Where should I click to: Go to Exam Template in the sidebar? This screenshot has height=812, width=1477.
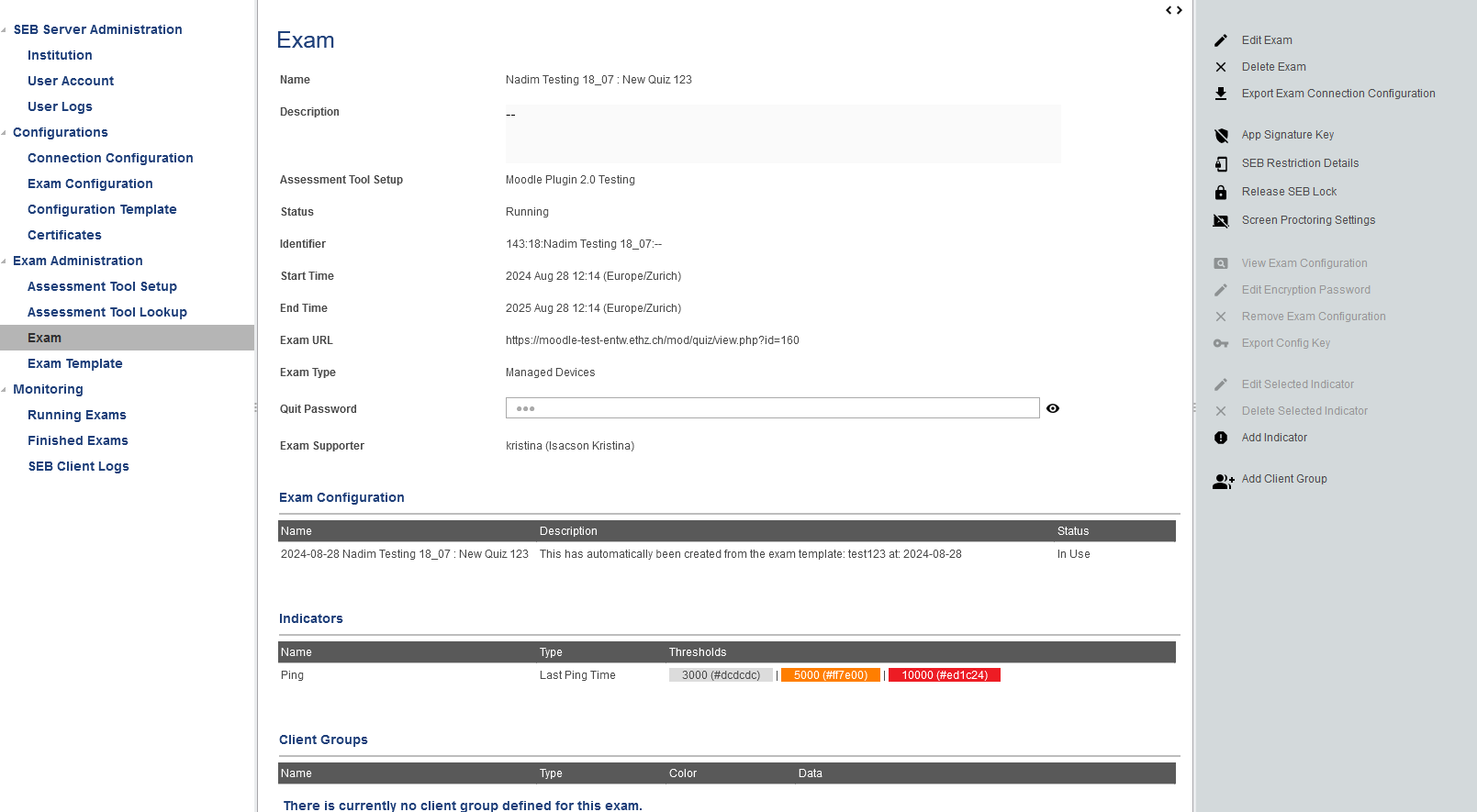click(x=75, y=363)
